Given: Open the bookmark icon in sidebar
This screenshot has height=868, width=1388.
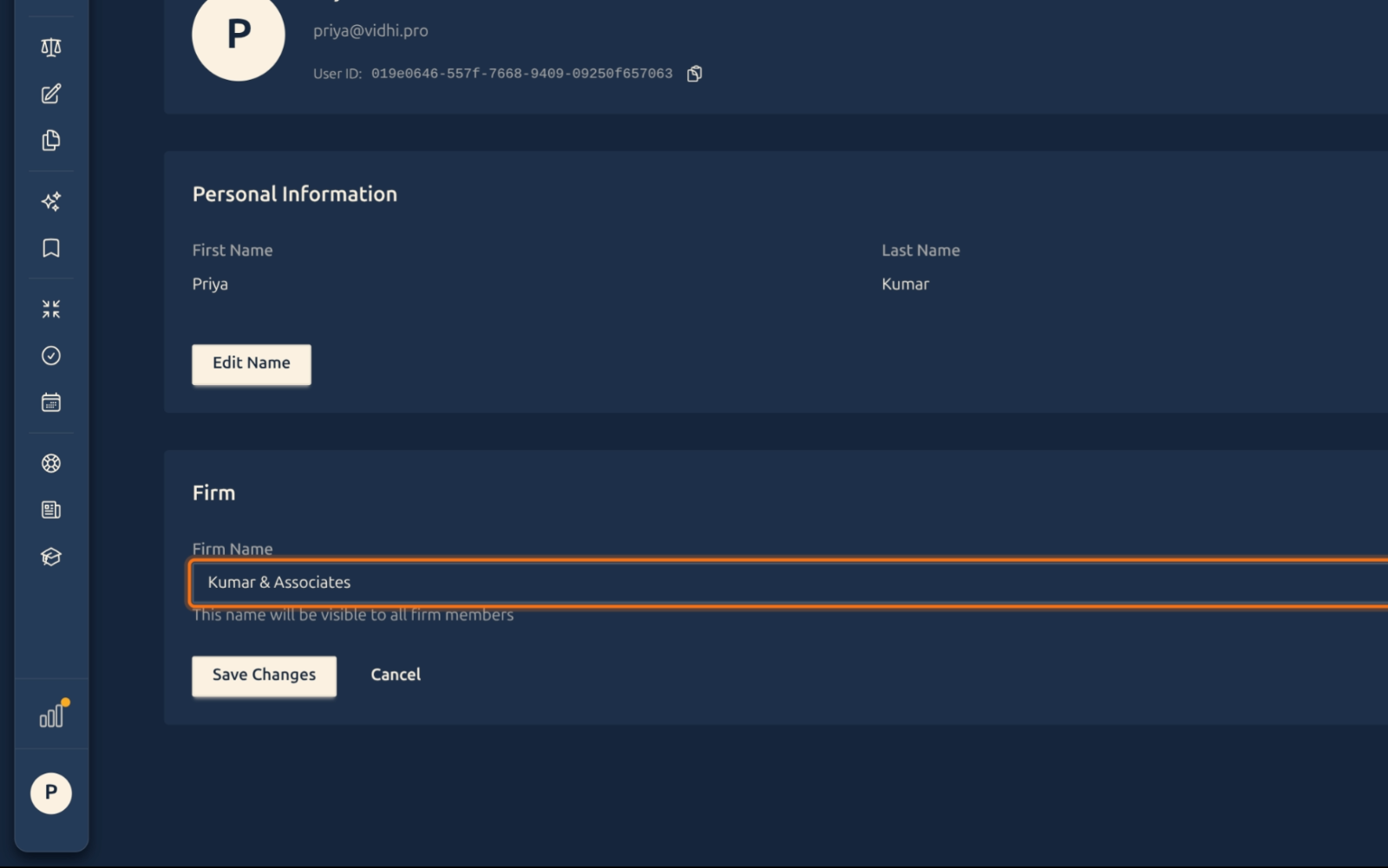Looking at the screenshot, I should pyautogui.click(x=51, y=248).
